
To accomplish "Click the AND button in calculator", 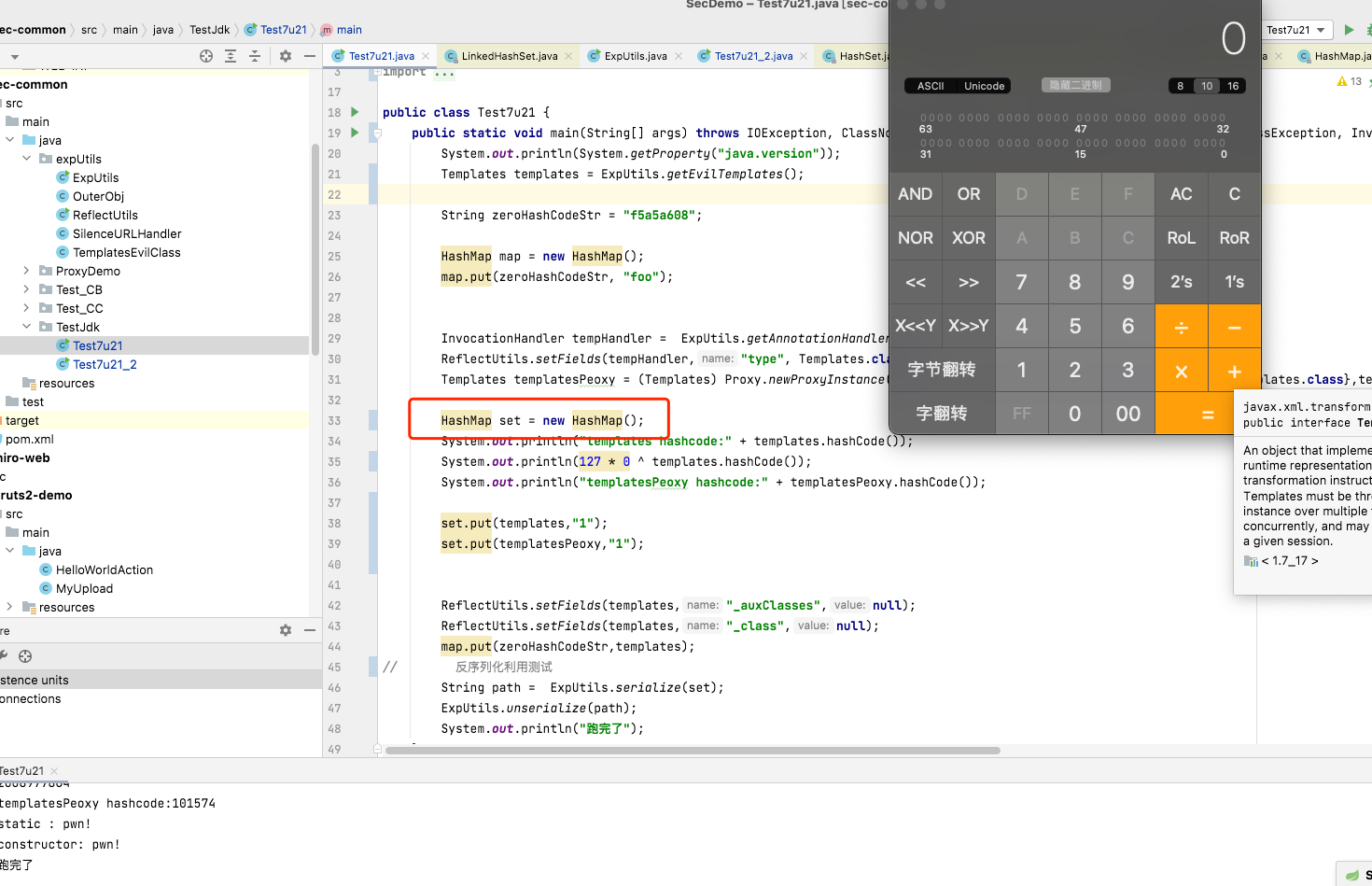I will click(x=915, y=194).
